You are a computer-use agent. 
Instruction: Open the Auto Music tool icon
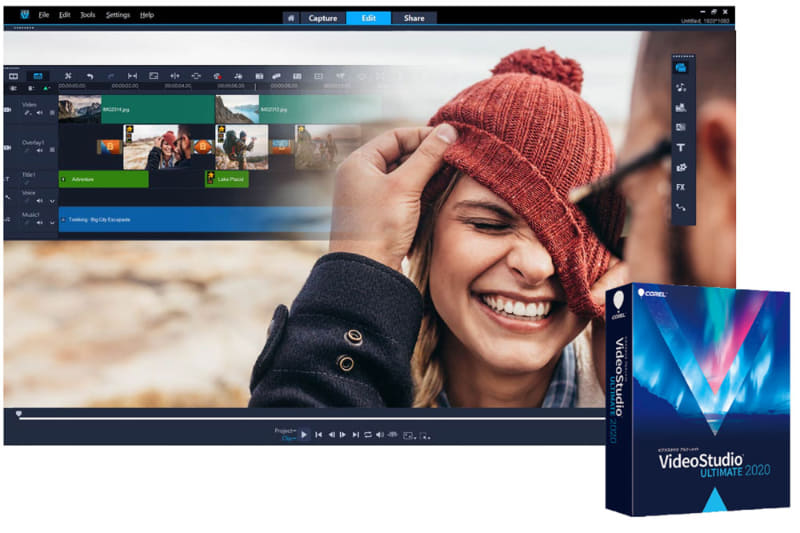[x=238, y=76]
